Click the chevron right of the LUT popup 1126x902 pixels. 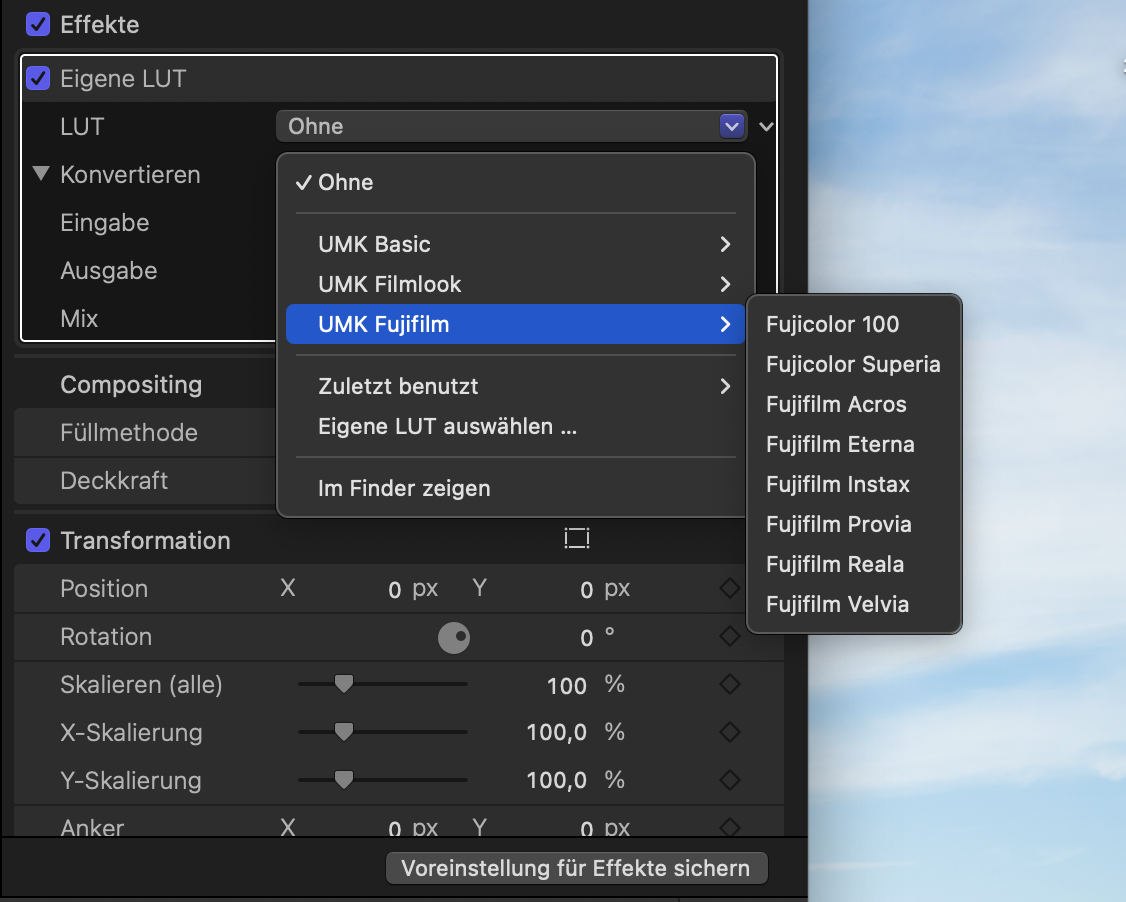tap(766, 127)
